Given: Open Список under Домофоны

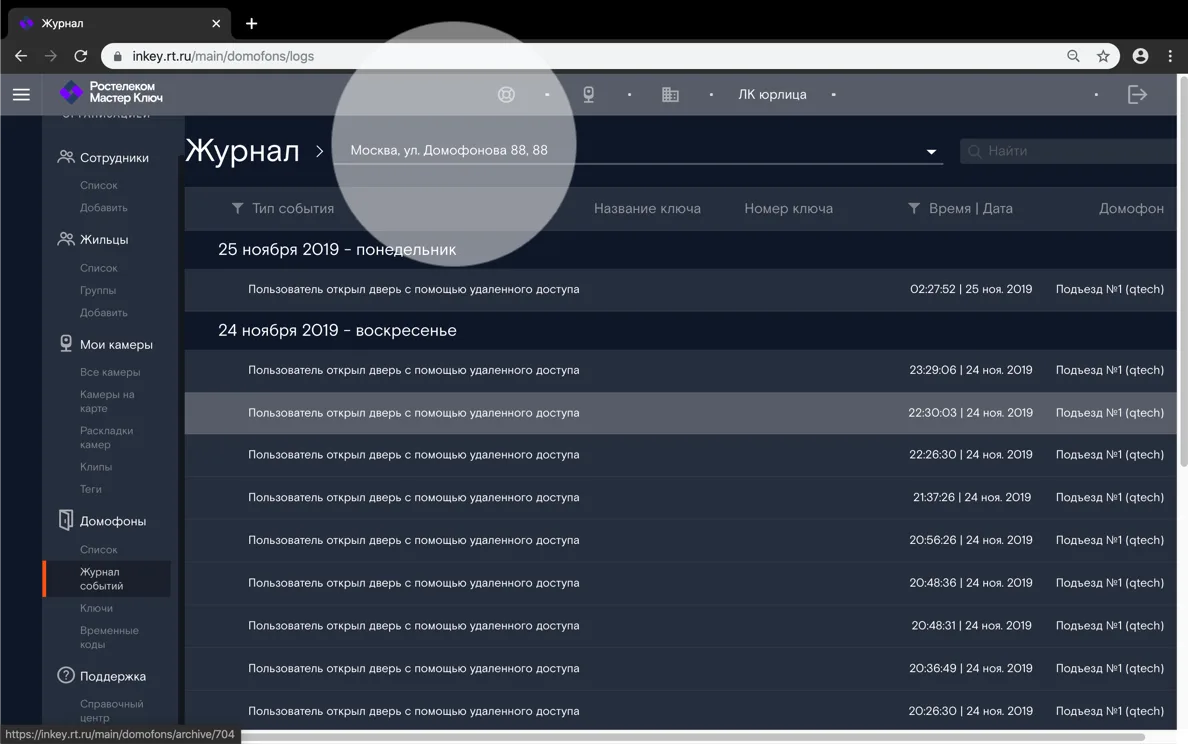Looking at the screenshot, I should (x=98, y=549).
